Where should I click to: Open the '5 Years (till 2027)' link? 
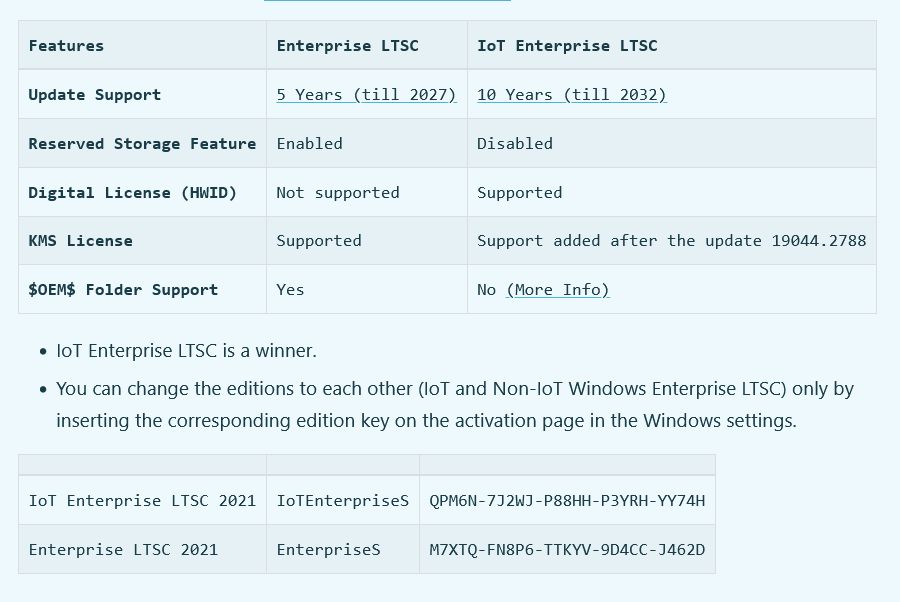(366, 95)
